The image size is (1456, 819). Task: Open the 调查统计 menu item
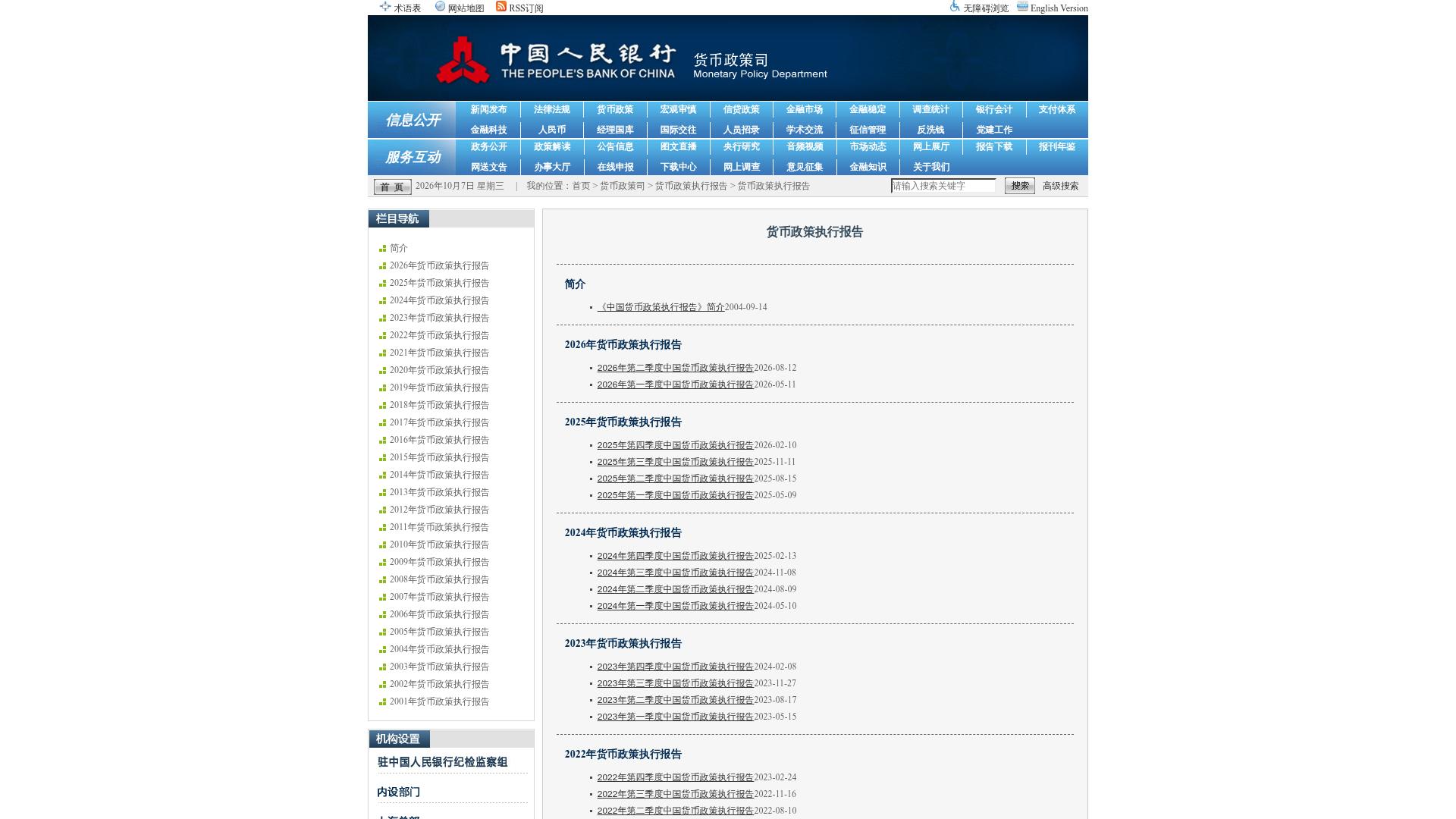(930, 110)
